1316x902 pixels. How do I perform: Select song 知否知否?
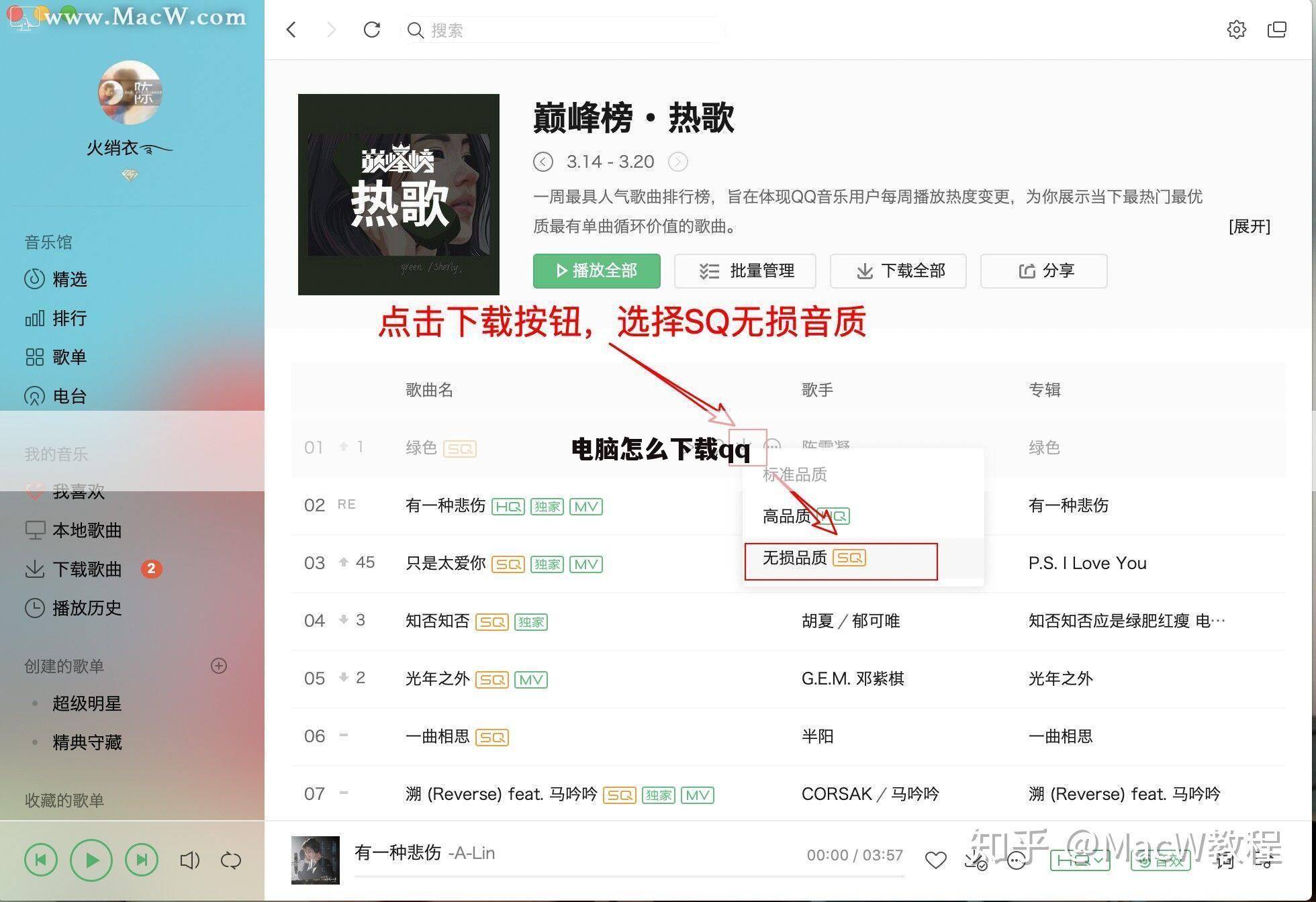pos(438,621)
